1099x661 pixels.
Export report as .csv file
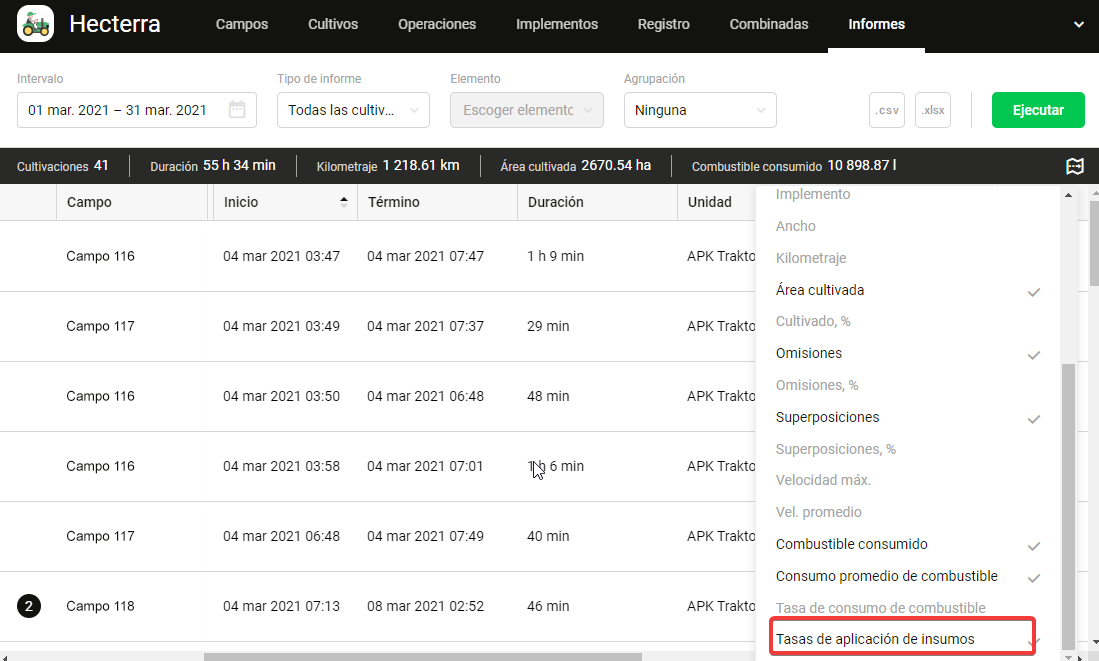[887, 110]
